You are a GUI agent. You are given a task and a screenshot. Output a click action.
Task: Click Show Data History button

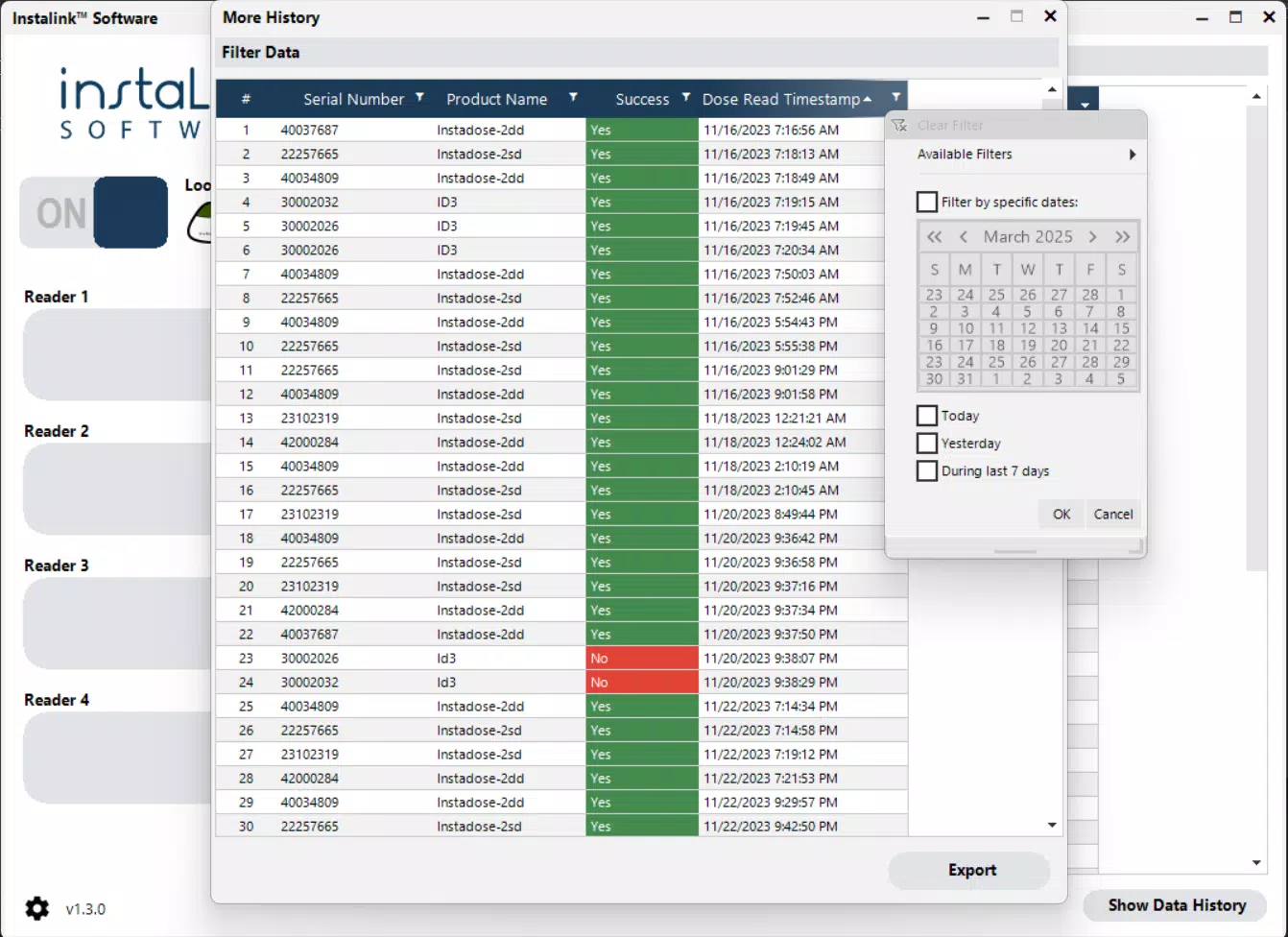click(x=1177, y=905)
